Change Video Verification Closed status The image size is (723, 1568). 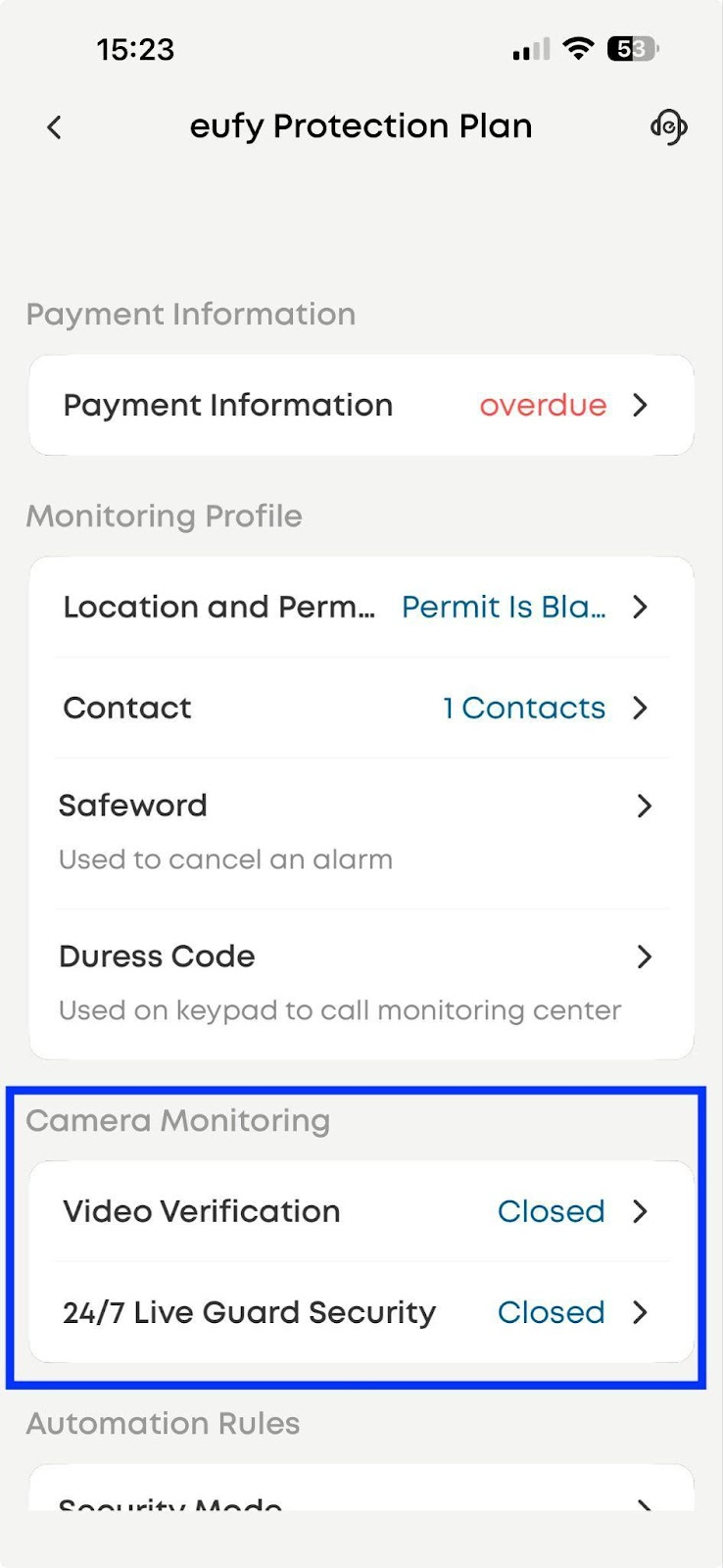551,1211
